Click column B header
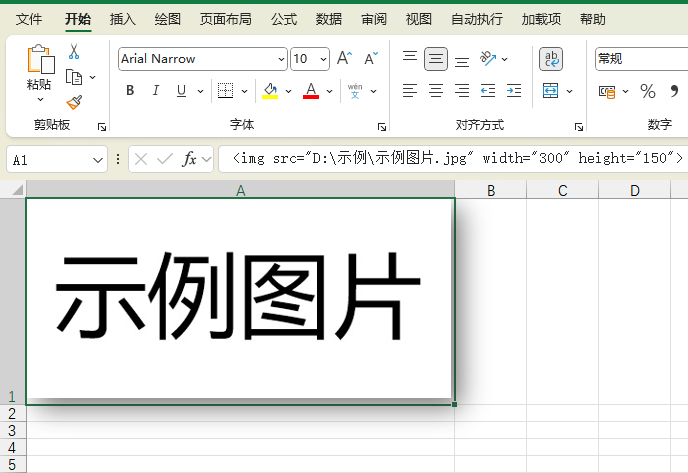 point(491,190)
